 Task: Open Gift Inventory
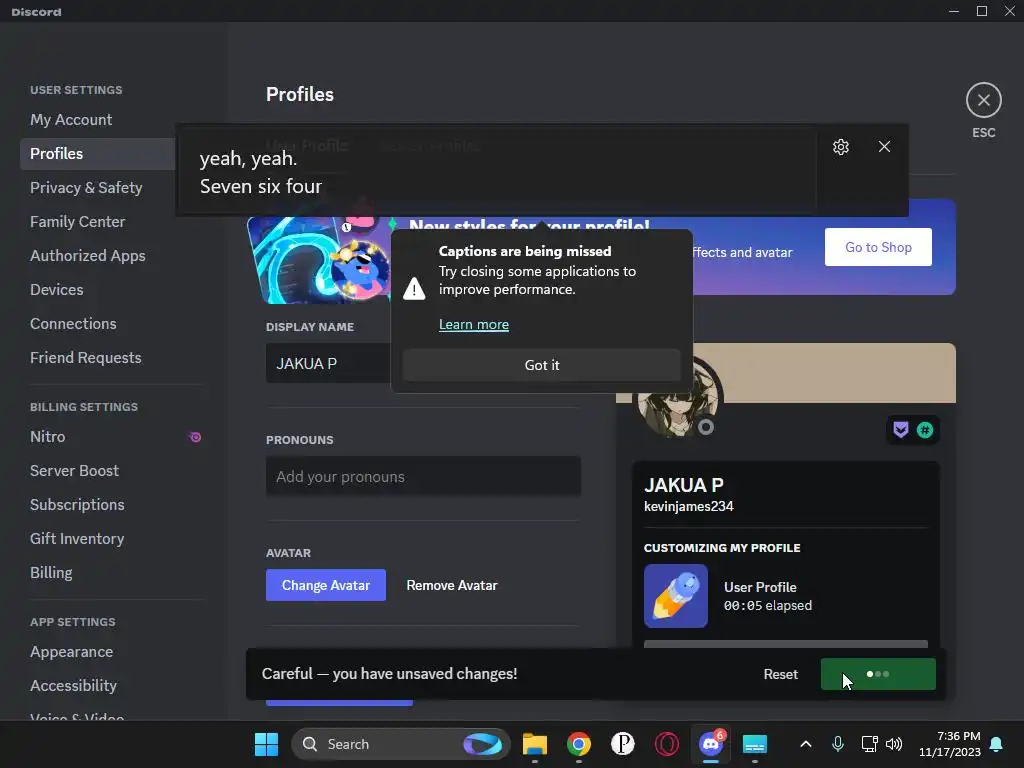(77, 538)
